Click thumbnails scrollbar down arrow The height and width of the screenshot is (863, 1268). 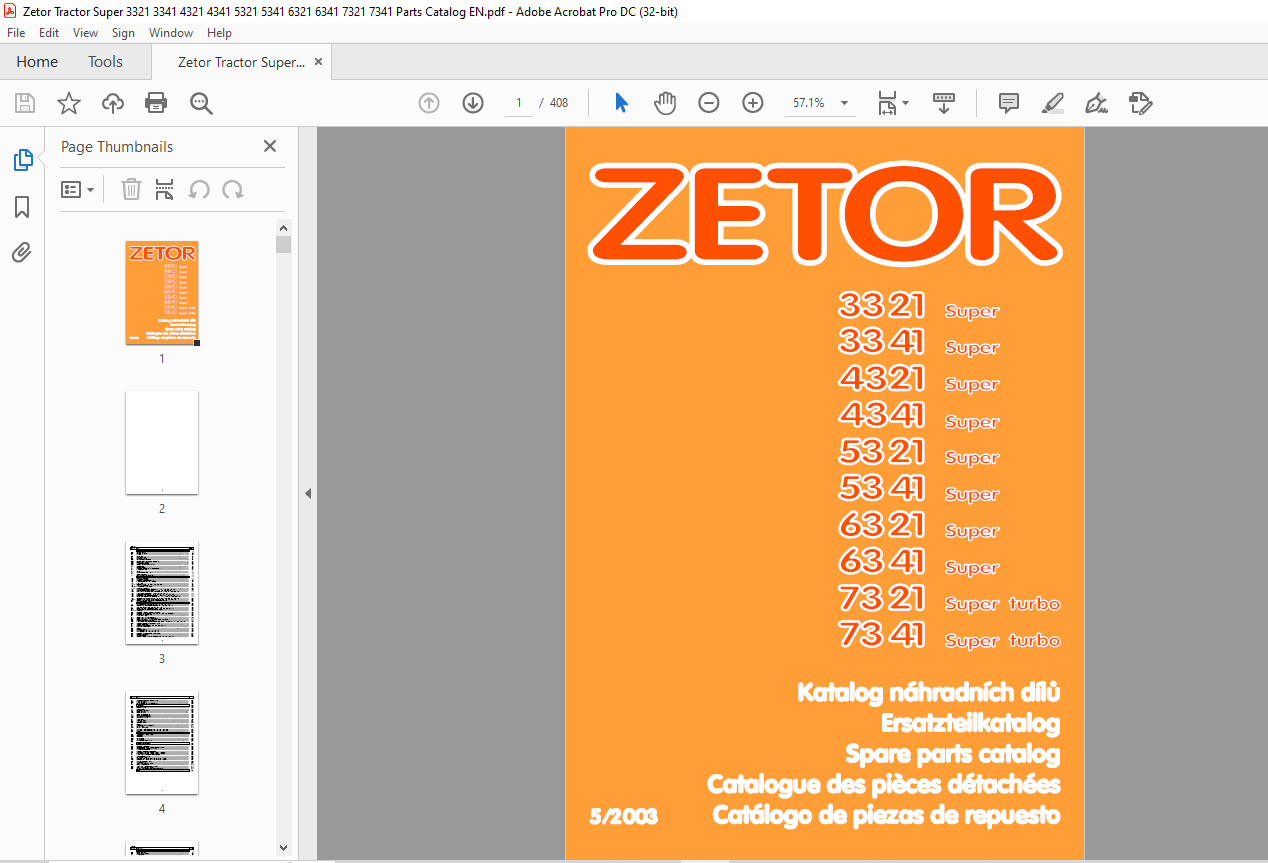click(x=284, y=848)
